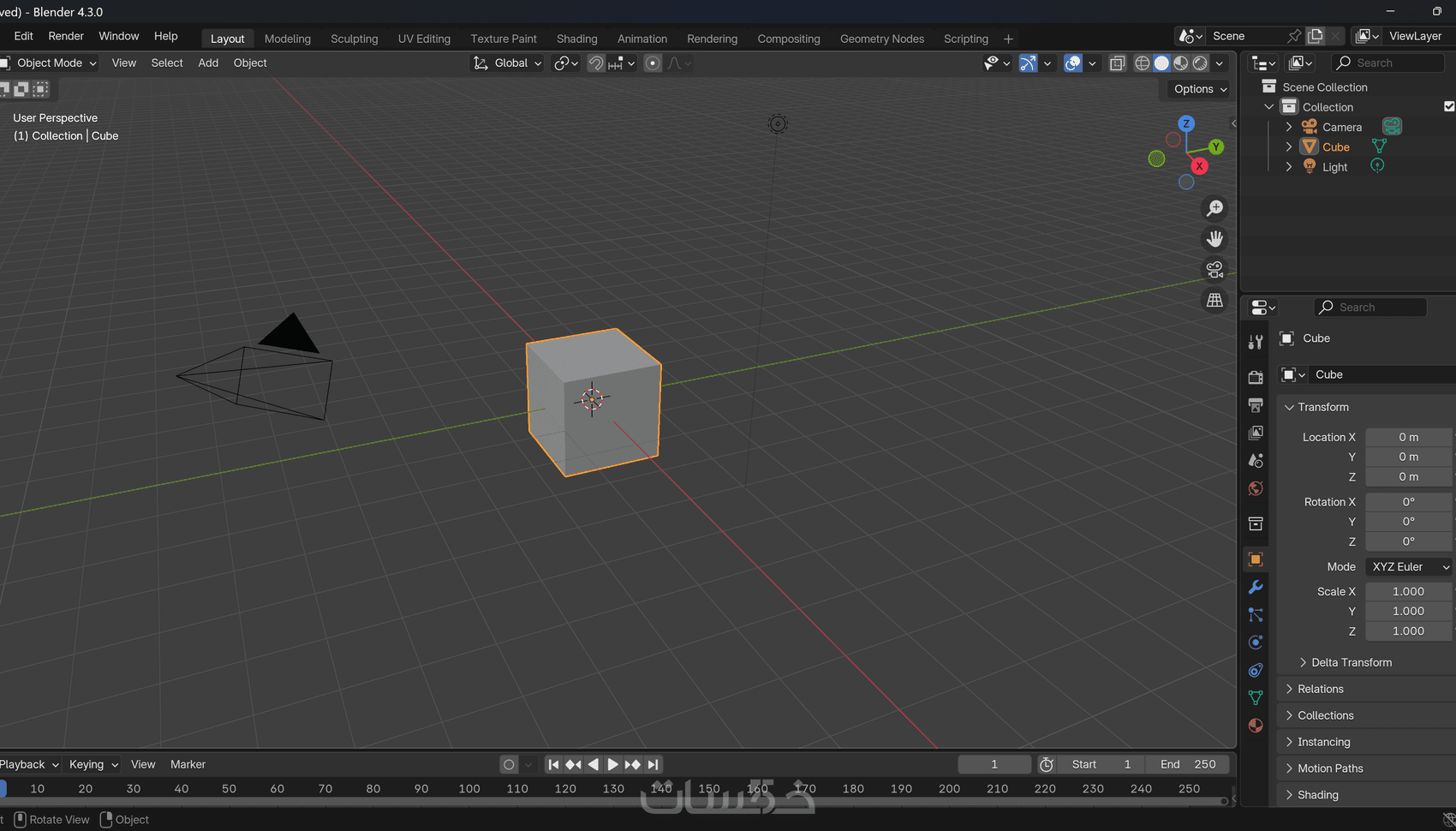Jump to next keyframe
1456x831 pixels.
pos(633,764)
